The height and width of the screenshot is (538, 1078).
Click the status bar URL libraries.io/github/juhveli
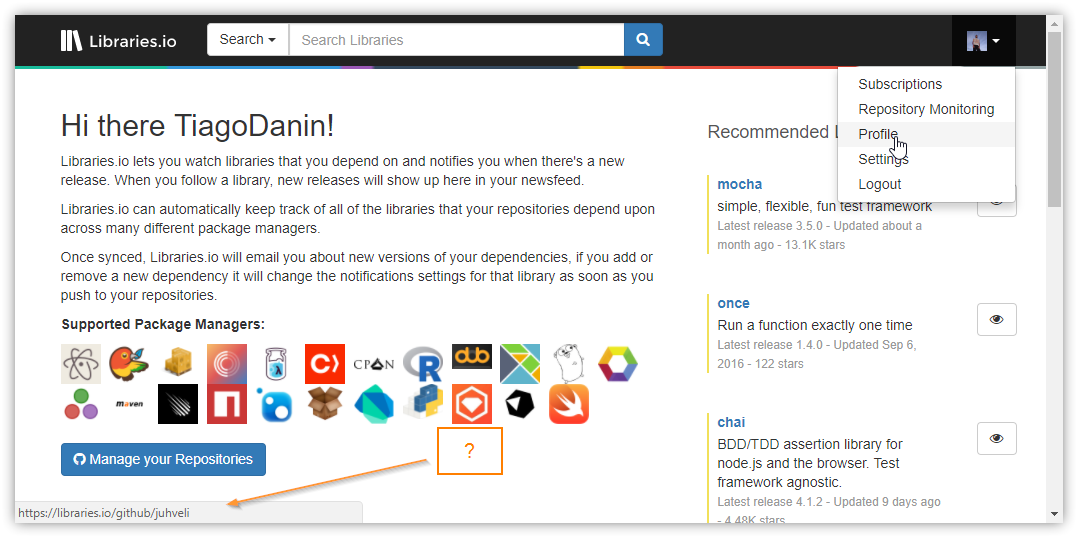[x=104, y=513]
